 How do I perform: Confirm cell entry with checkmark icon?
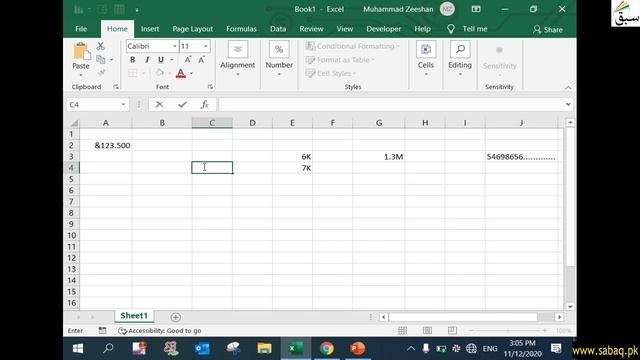click(182, 105)
